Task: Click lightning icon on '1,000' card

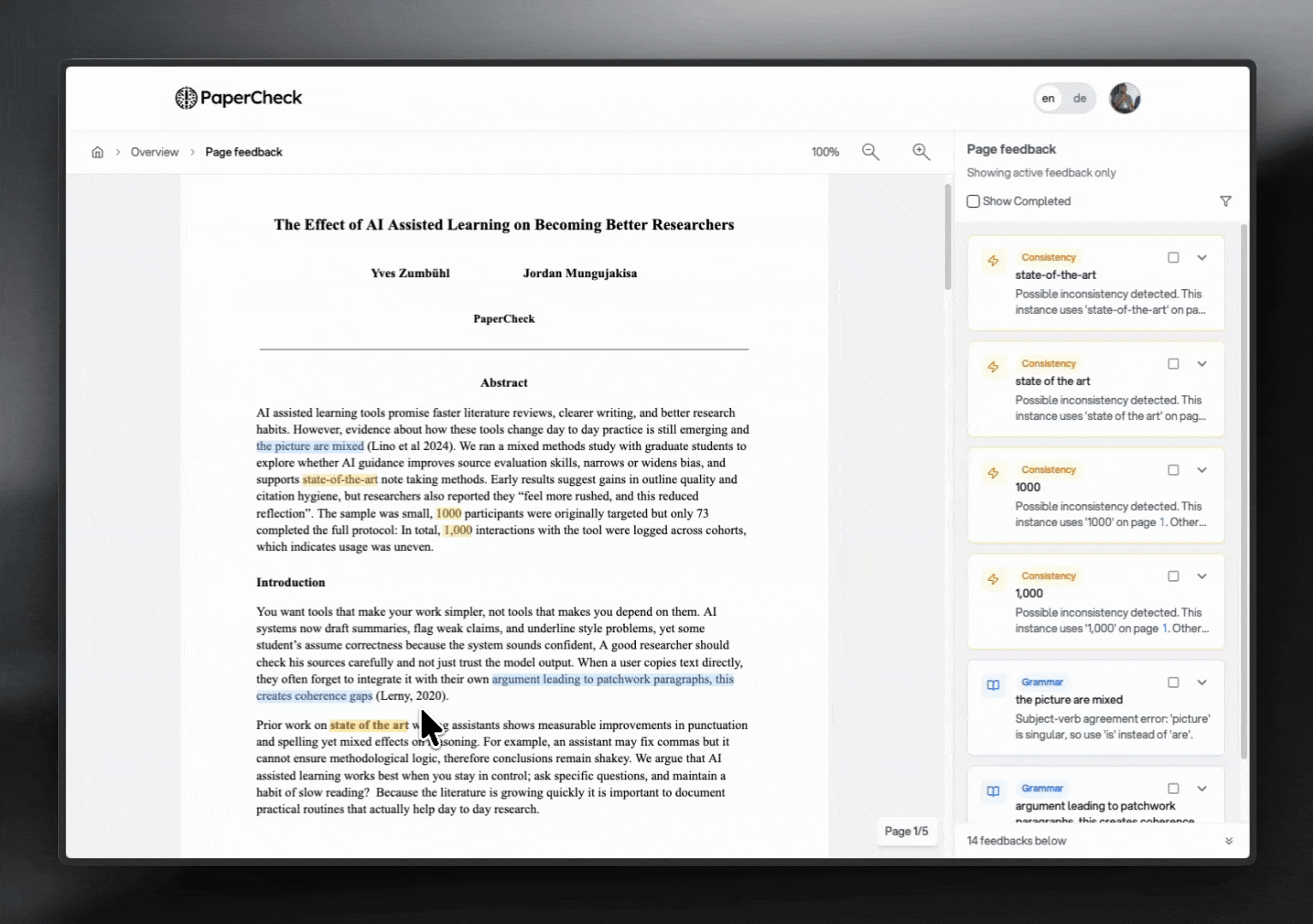Action: click(993, 579)
